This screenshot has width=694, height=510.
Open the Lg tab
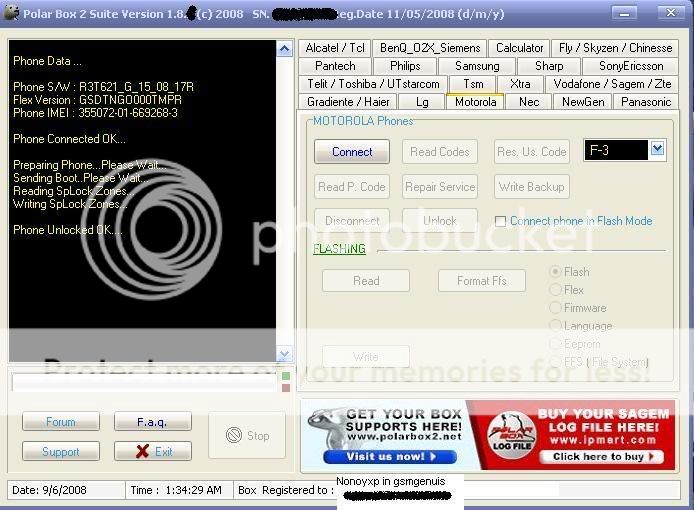tap(422, 102)
